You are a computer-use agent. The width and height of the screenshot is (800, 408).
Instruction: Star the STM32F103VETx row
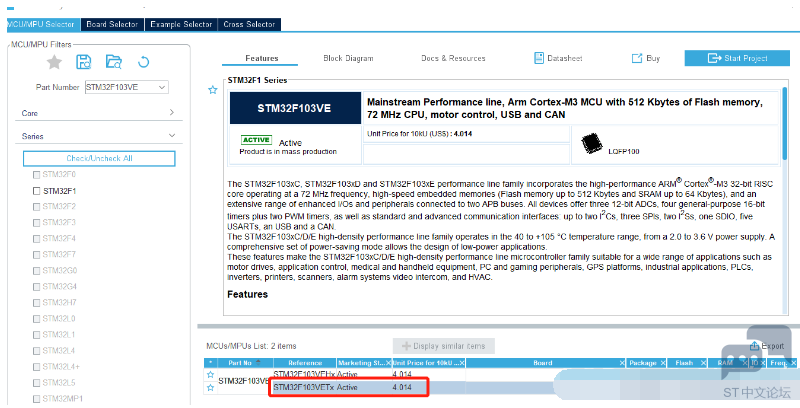(210, 388)
